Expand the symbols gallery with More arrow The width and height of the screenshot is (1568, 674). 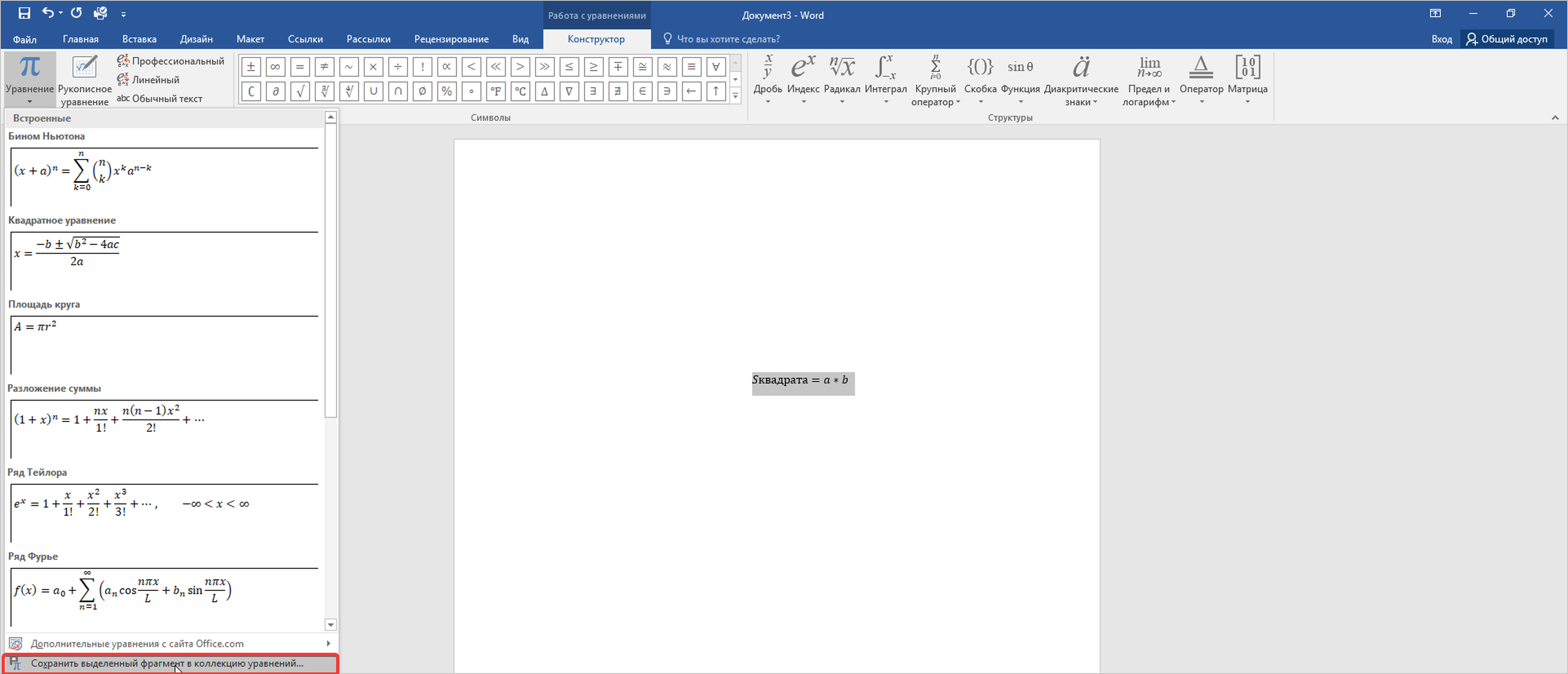[x=735, y=96]
